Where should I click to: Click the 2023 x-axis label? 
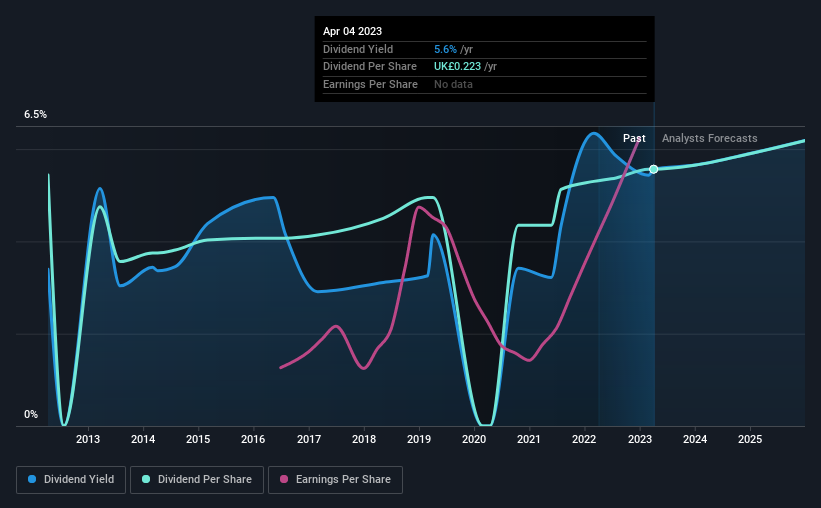pyautogui.click(x=640, y=439)
